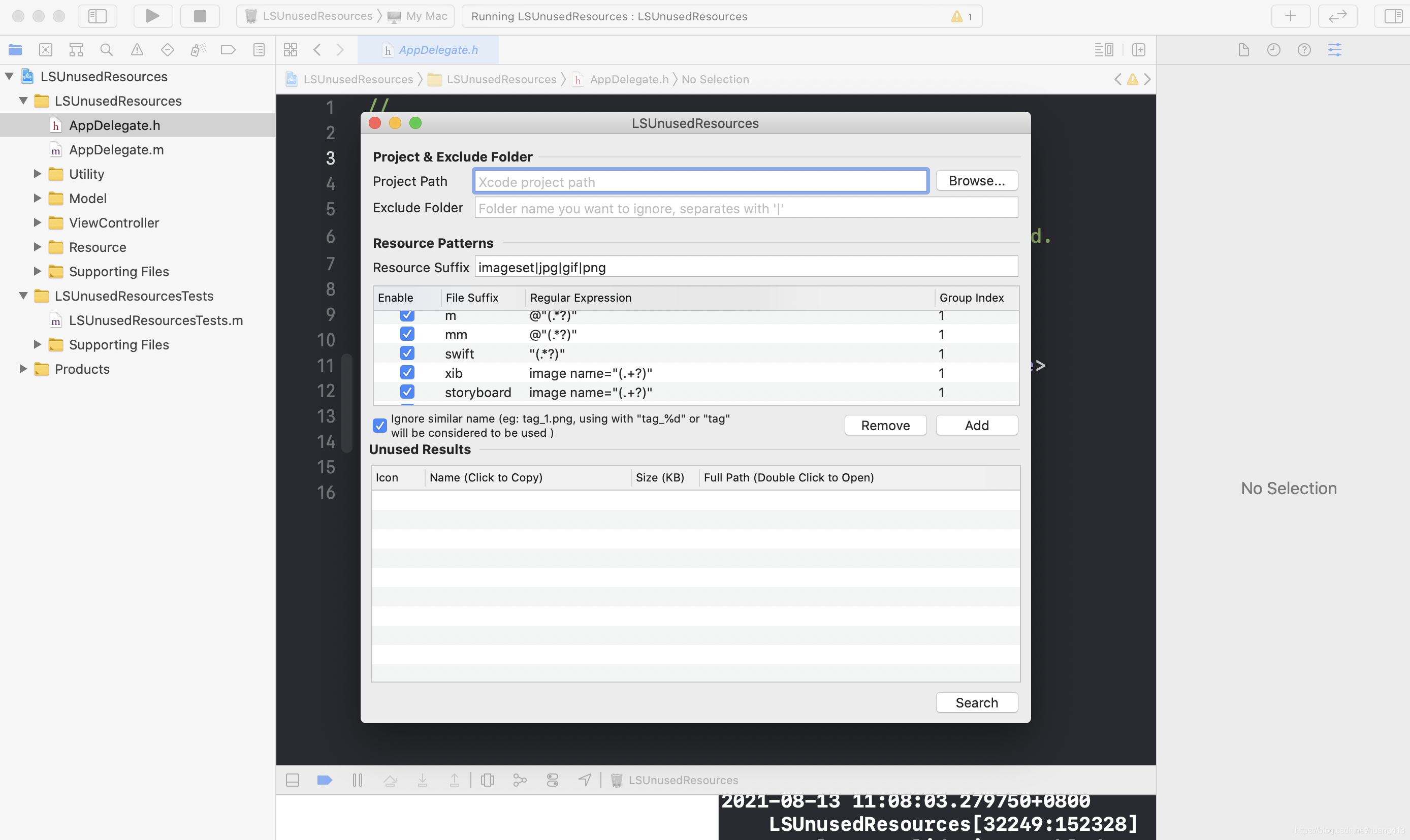Expand the Products folder
This screenshot has height=840, width=1410.
pos(23,369)
